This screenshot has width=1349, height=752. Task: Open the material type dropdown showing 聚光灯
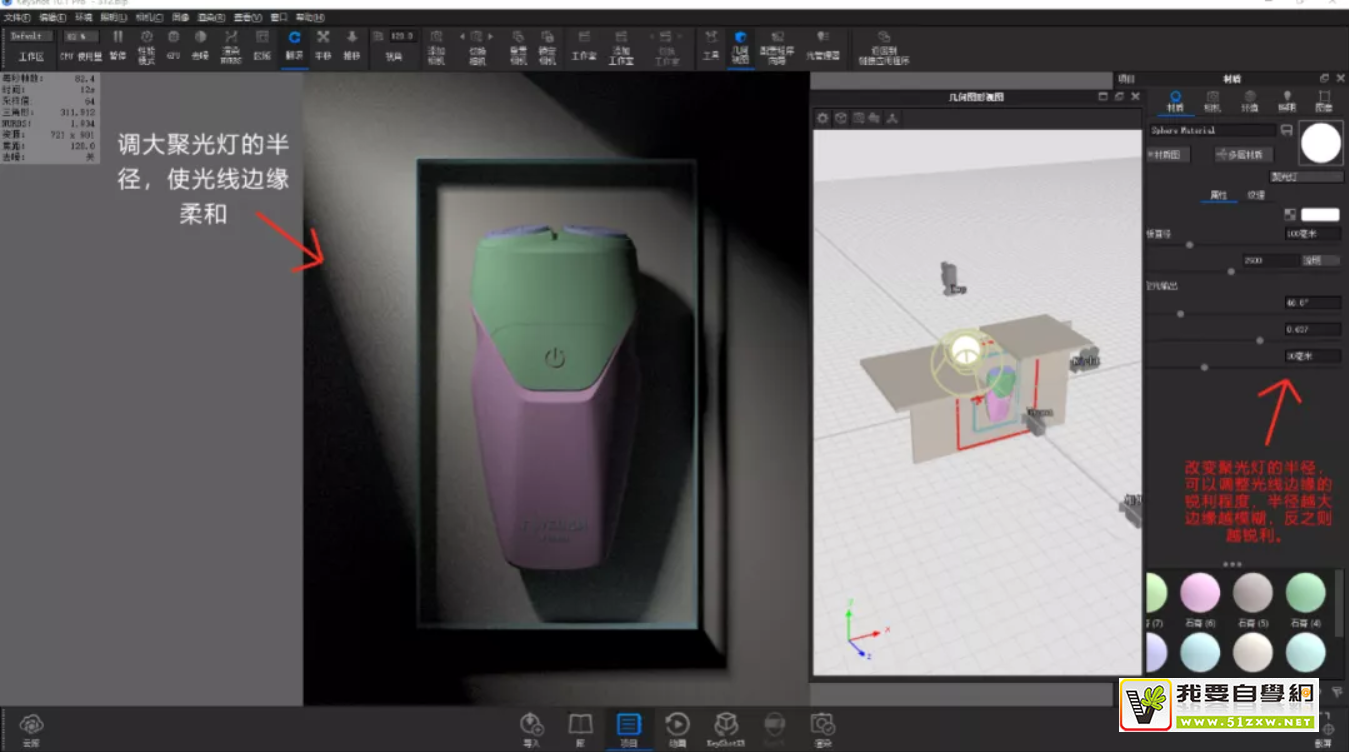pyautogui.click(x=1306, y=177)
